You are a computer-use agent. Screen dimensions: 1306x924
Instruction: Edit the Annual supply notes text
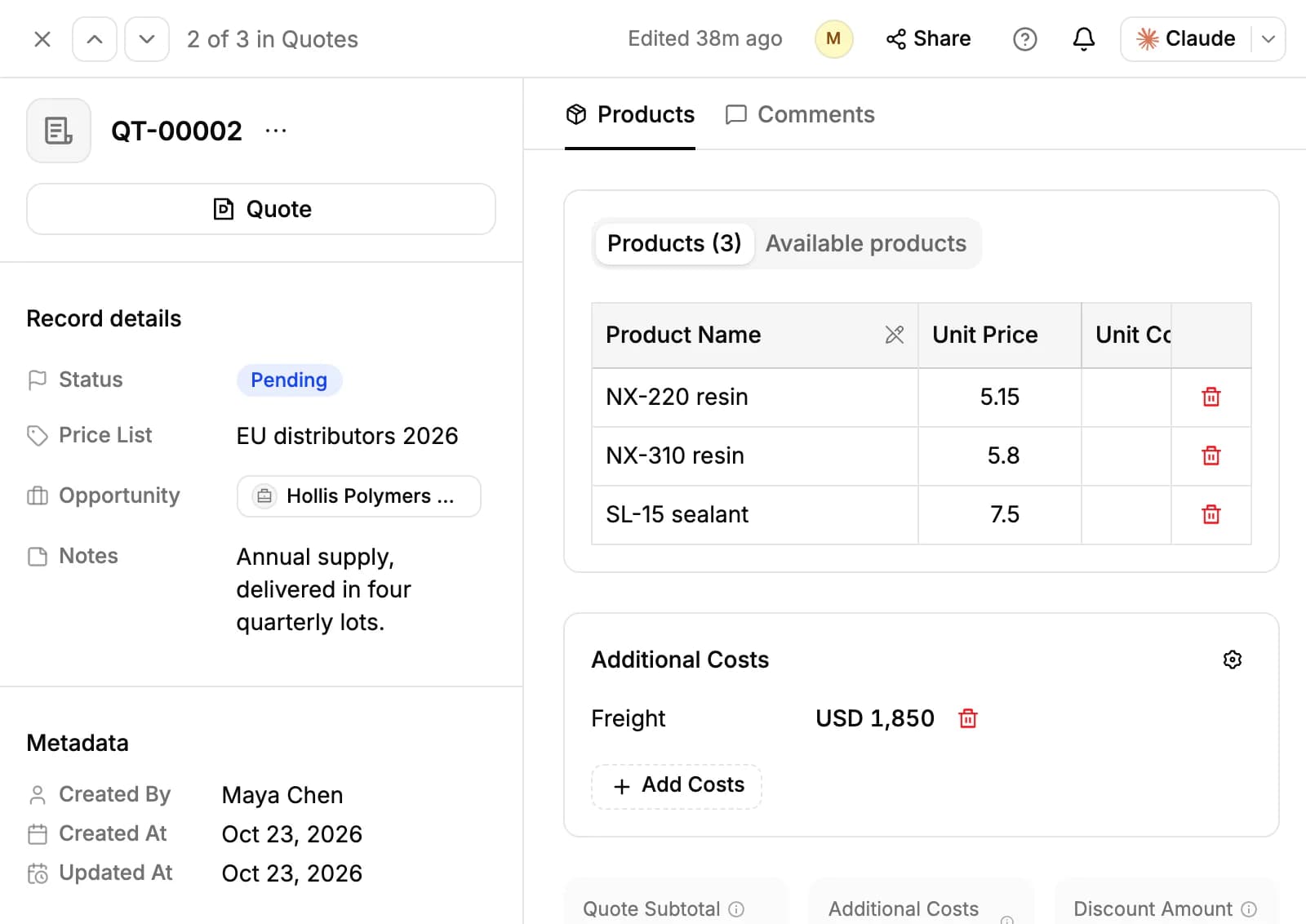324,589
